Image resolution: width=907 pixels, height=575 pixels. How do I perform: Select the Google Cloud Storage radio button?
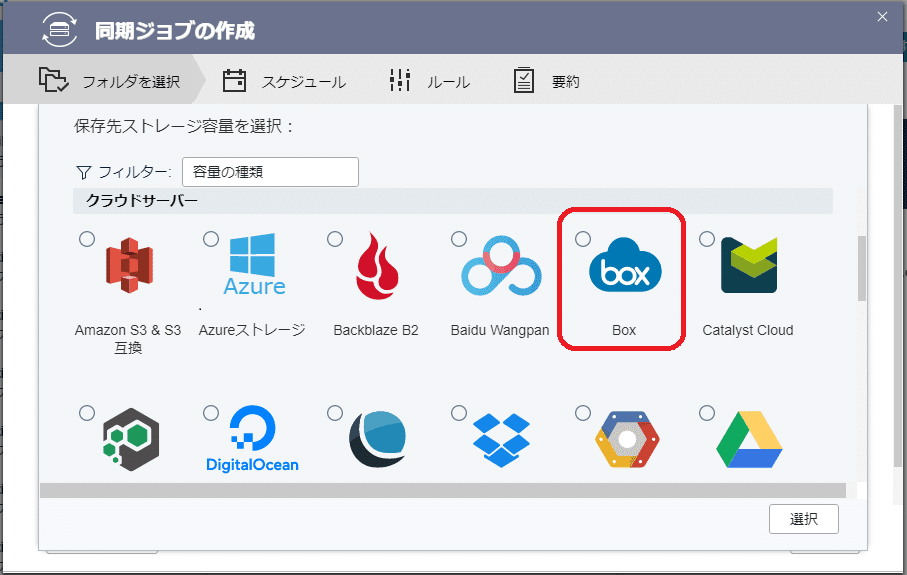coord(583,413)
